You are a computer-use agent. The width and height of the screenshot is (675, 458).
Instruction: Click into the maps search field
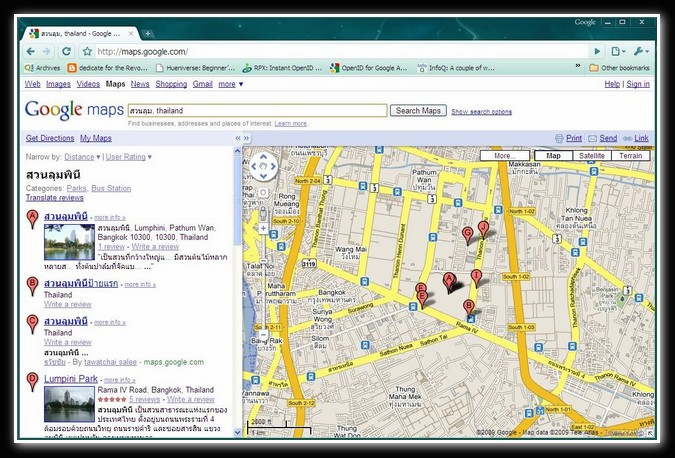(x=257, y=111)
